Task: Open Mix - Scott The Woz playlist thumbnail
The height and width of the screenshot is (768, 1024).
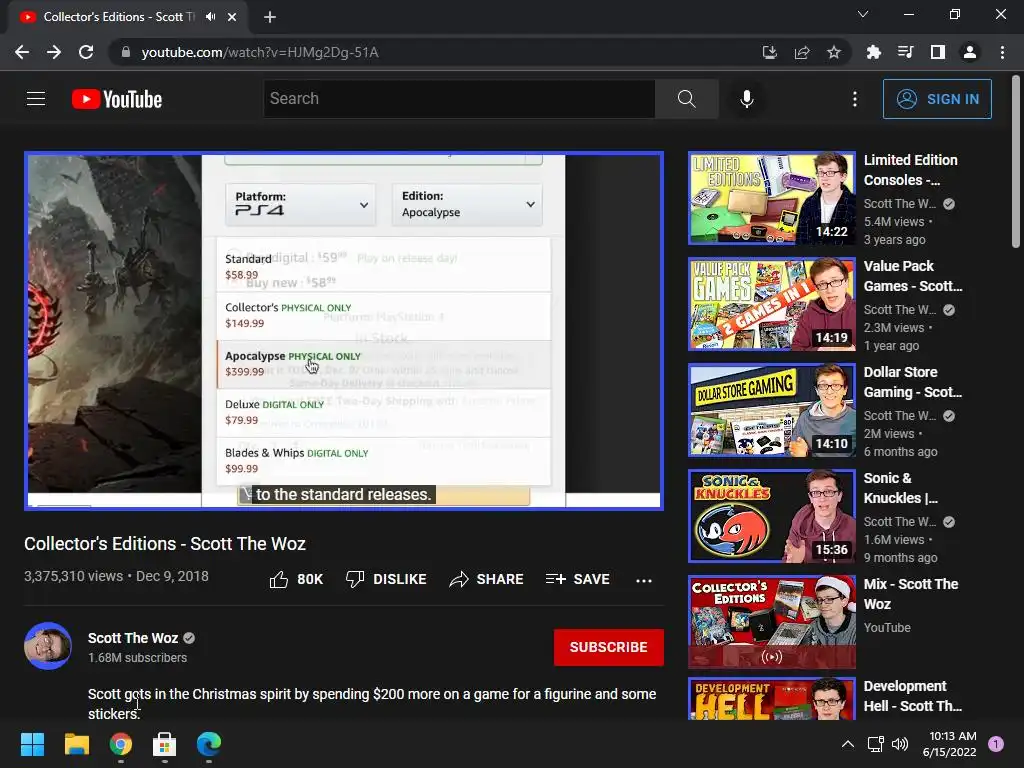Action: click(x=771, y=622)
